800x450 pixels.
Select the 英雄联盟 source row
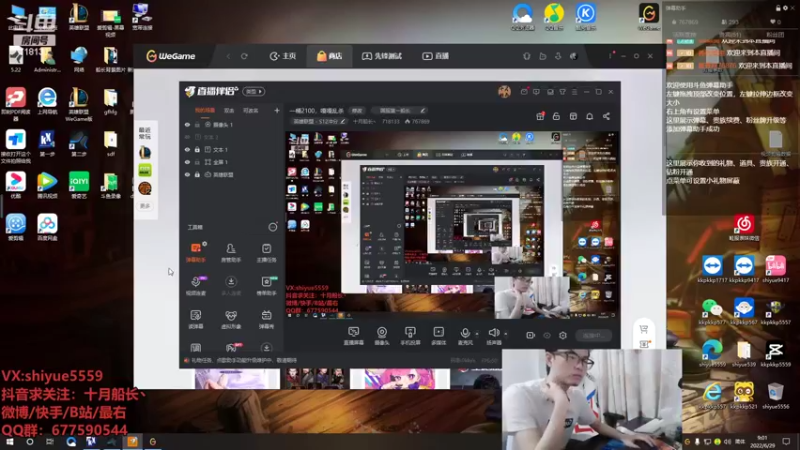[232, 174]
